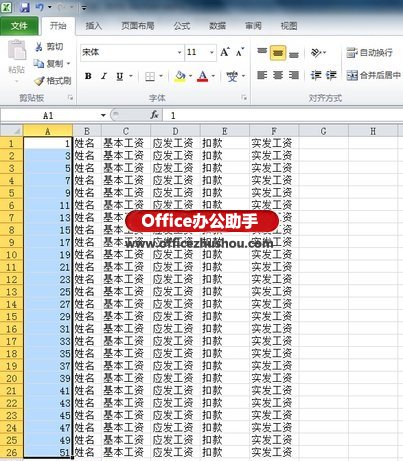Open Font (字体) group dialog launcher
This screenshot has height=461, width=403.
click(x=244, y=98)
